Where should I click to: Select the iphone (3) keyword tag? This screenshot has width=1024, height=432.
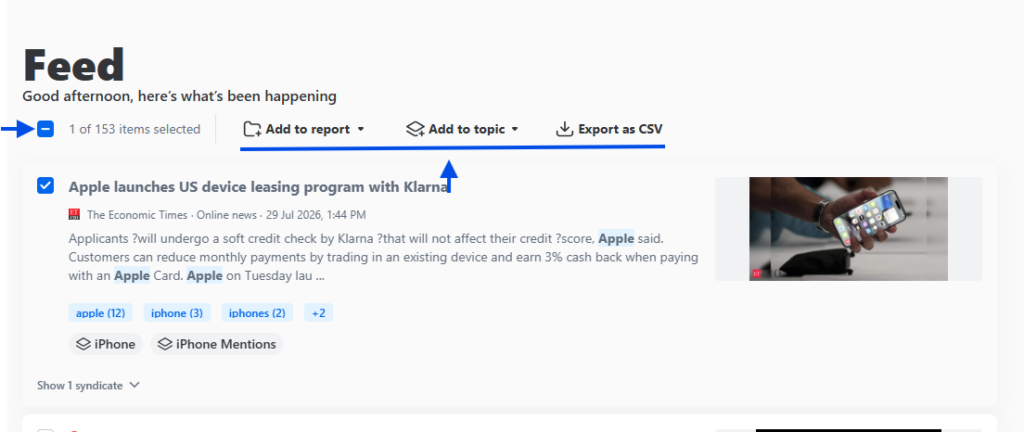pyautogui.click(x=177, y=313)
